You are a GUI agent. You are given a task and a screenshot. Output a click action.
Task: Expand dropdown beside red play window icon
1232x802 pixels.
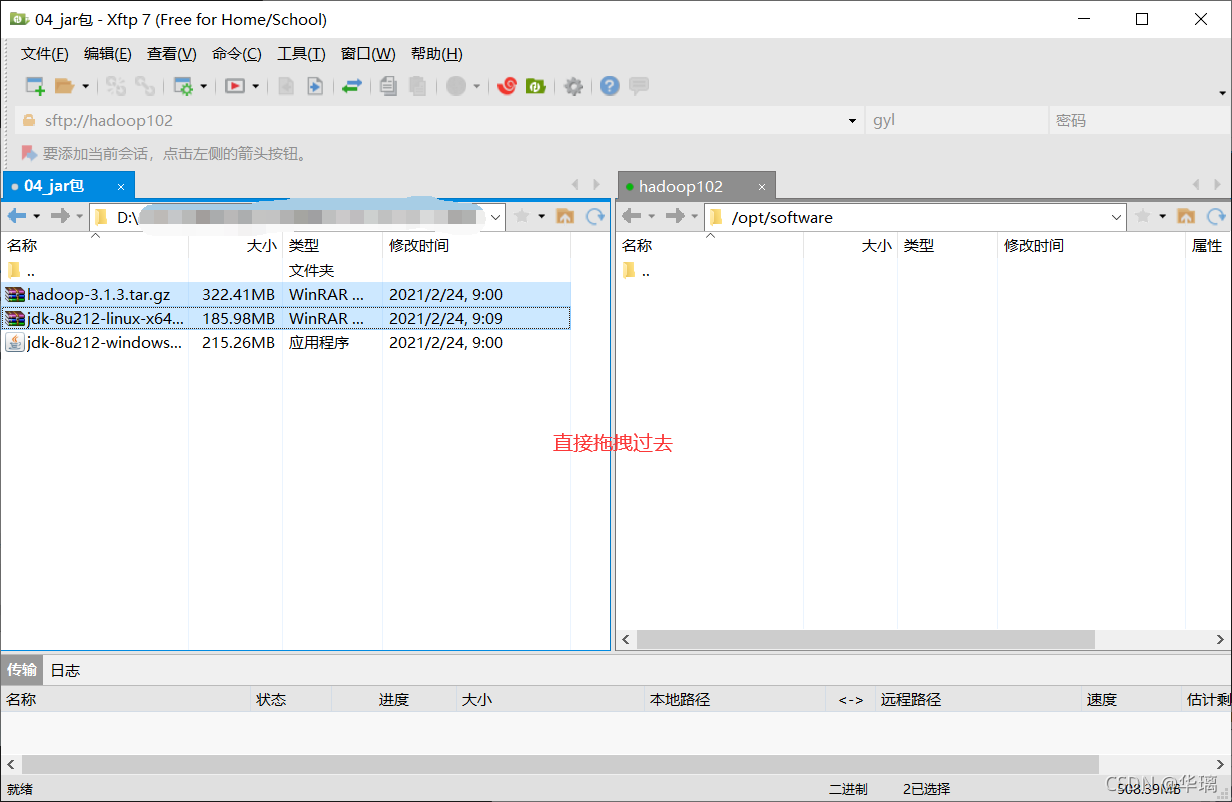(255, 87)
